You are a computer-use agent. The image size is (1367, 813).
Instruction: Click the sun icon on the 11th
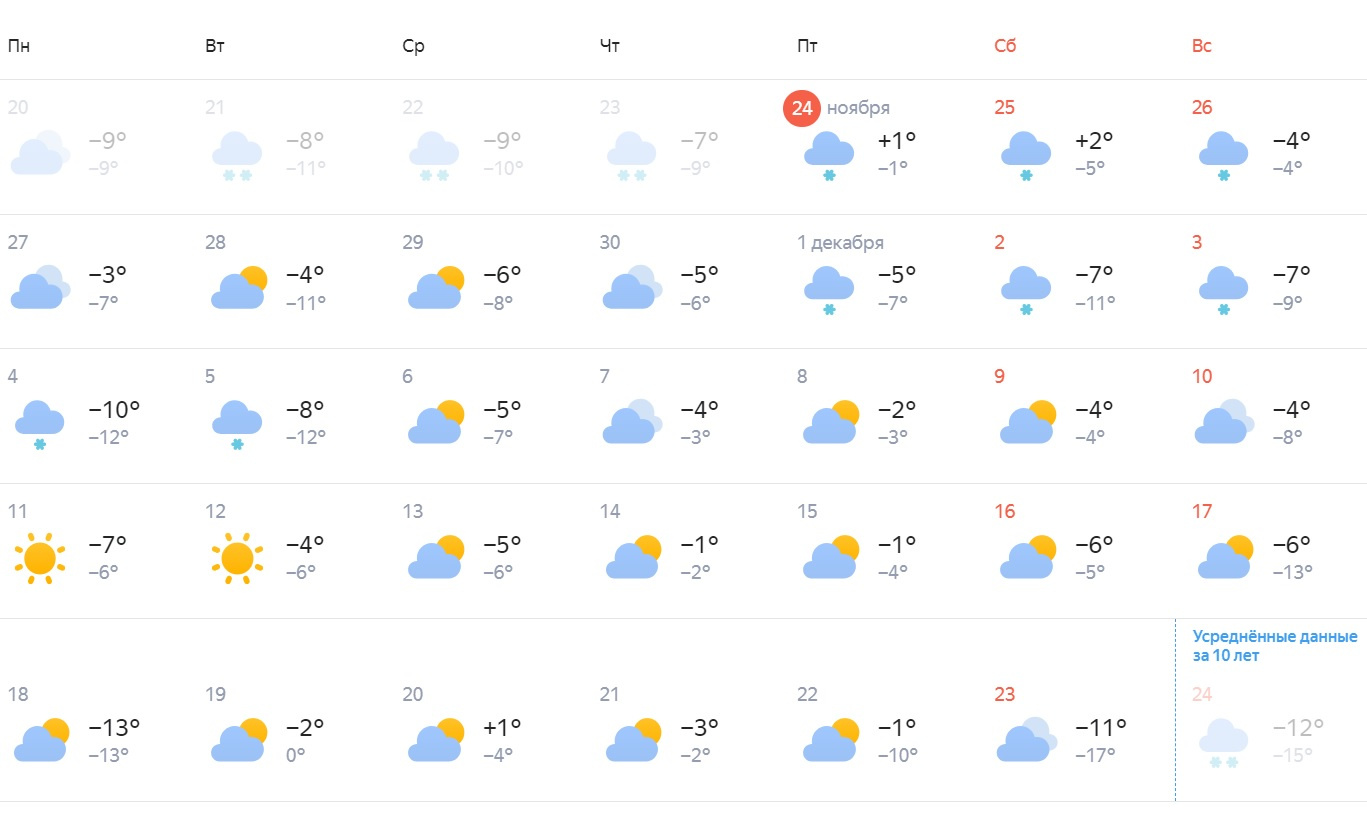[x=40, y=558]
